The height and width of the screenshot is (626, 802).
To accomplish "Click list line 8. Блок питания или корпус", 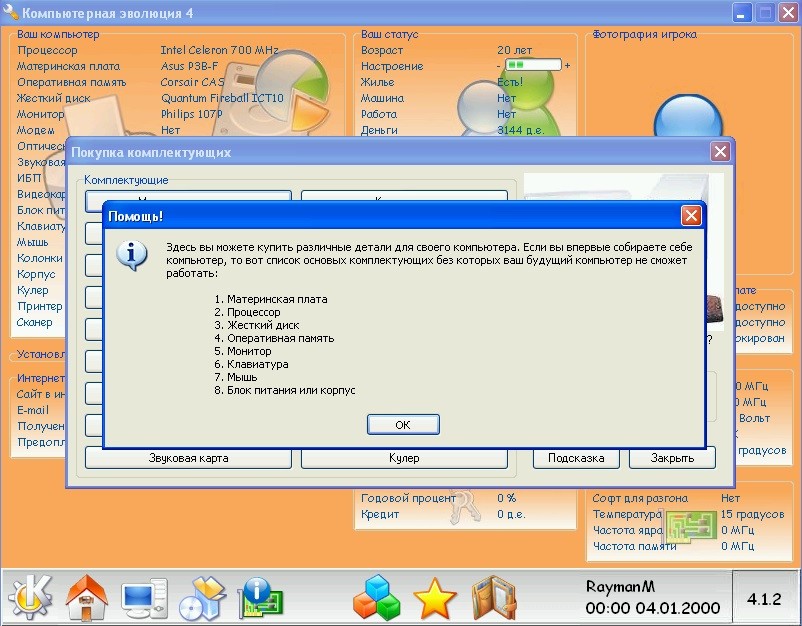I will (x=285, y=390).
